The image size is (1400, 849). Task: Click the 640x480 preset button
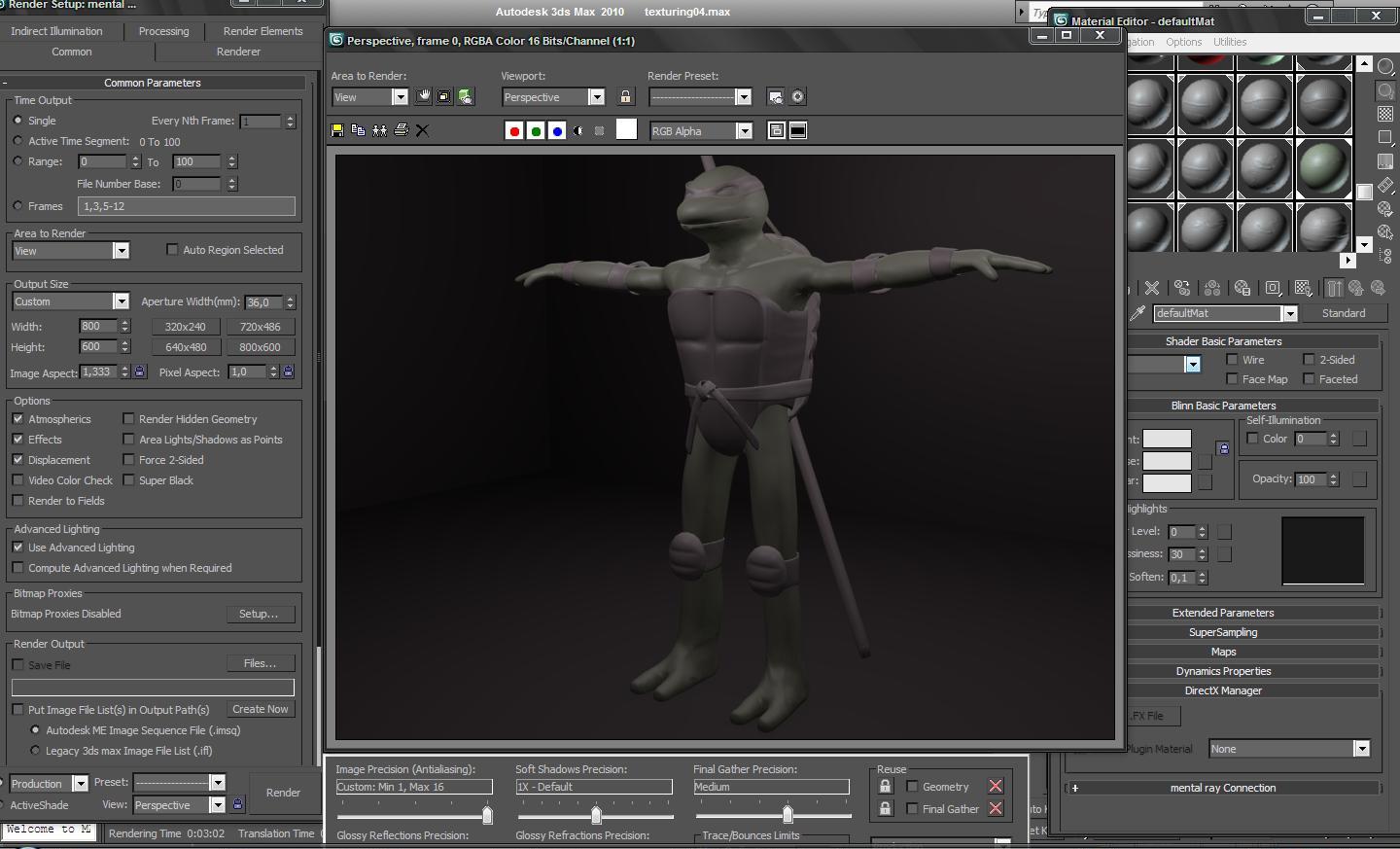pyautogui.click(x=186, y=347)
